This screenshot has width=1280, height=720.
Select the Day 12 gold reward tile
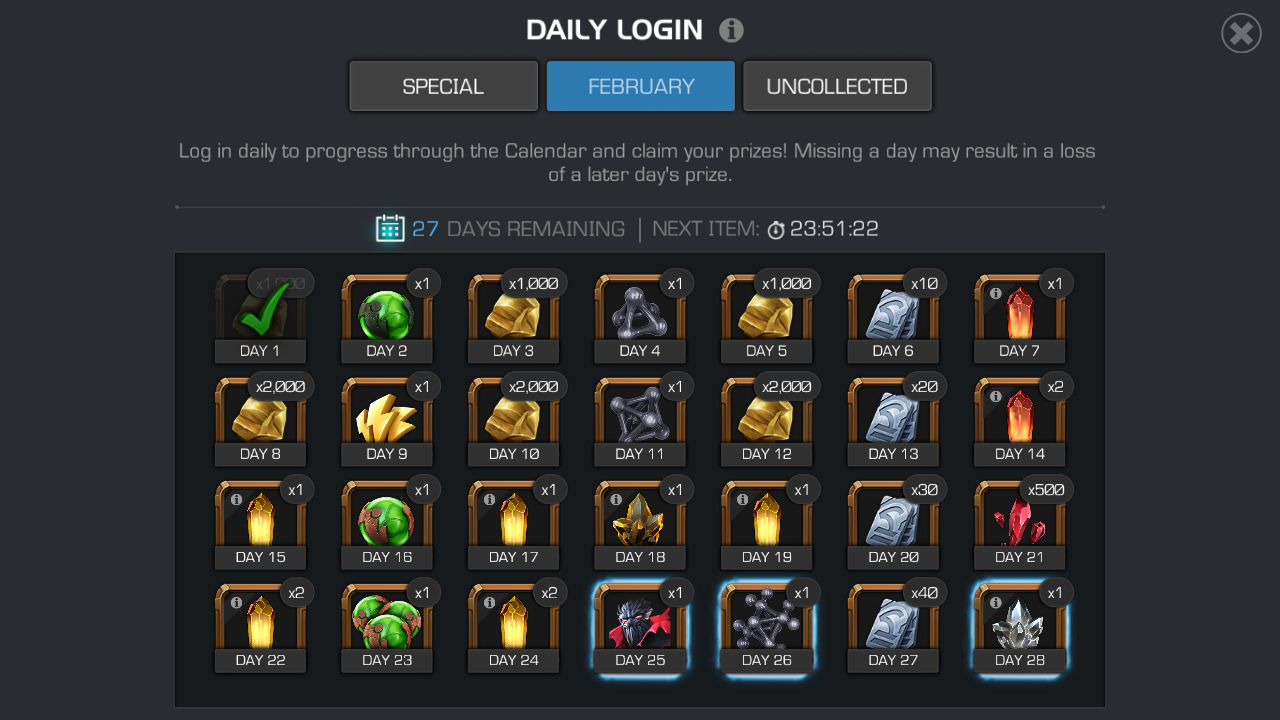tap(767, 421)
